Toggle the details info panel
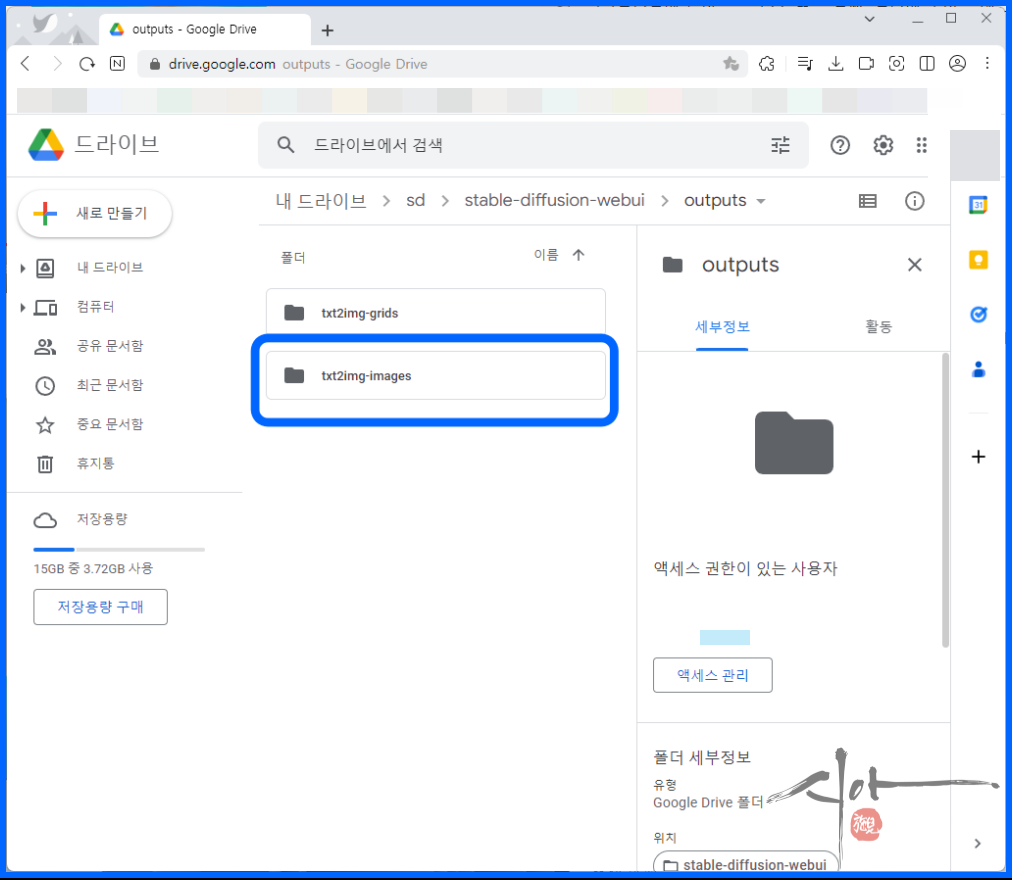Screen dimensions: 1012x880 tap(915, 201)
